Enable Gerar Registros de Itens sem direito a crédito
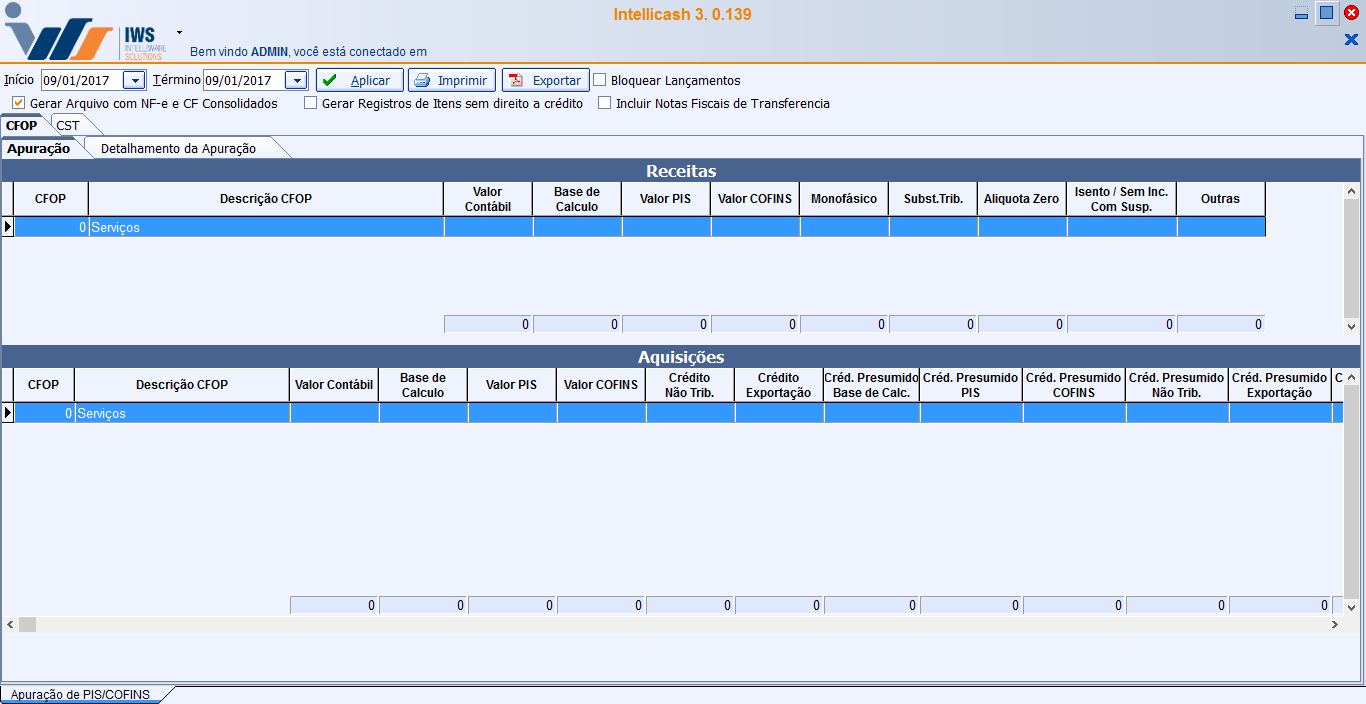This screenshot has height=704, width=1366. 311,103
